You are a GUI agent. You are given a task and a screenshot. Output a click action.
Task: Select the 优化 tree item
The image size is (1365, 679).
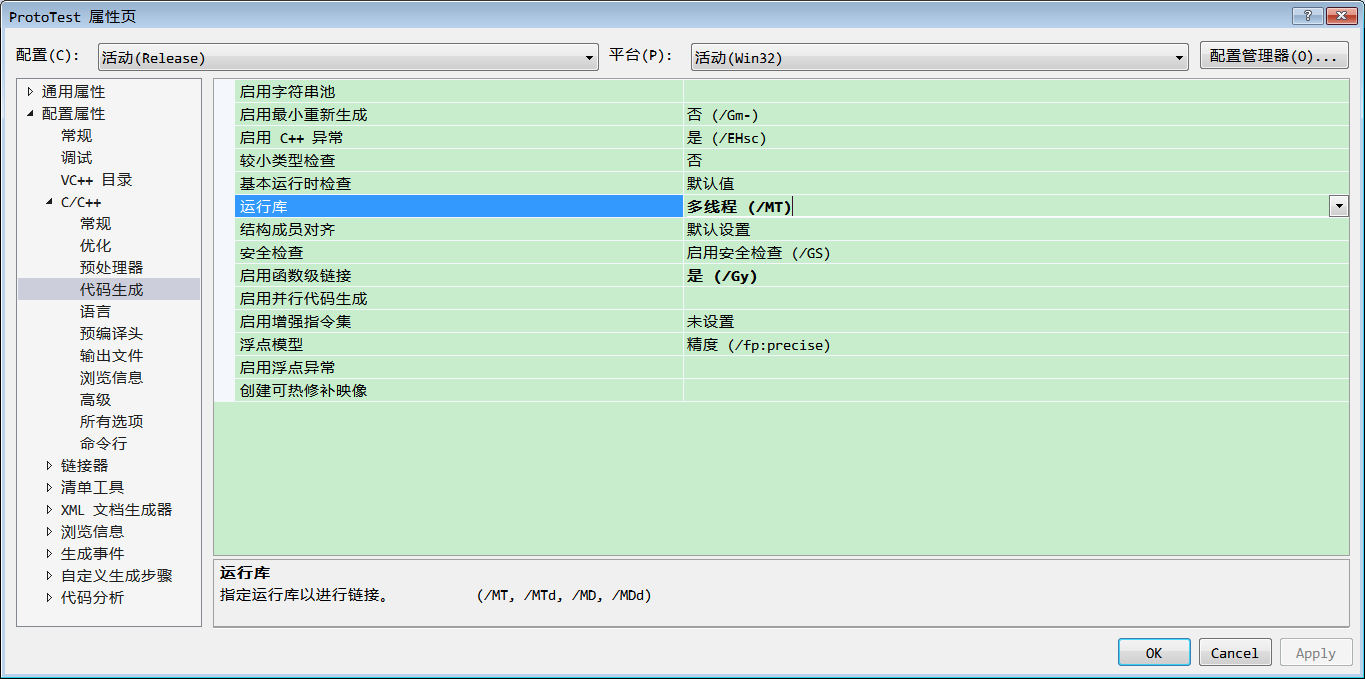coord(95,246)
